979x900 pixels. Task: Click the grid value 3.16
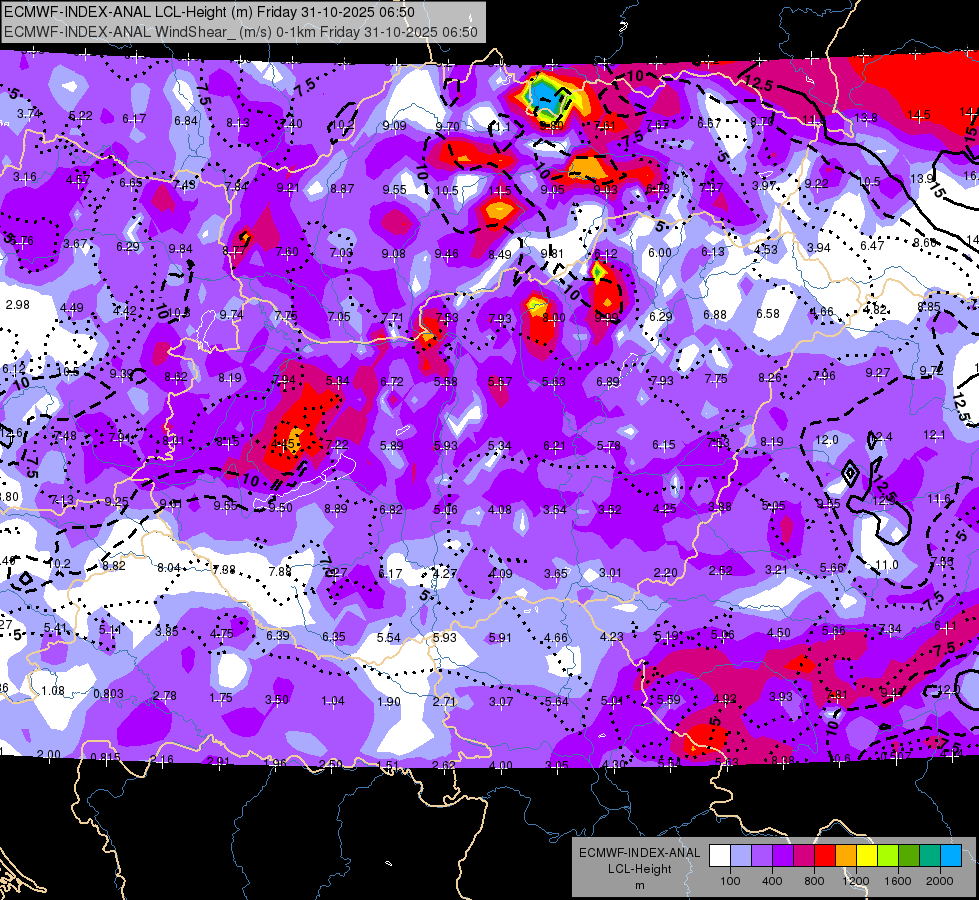click(24, 177)
